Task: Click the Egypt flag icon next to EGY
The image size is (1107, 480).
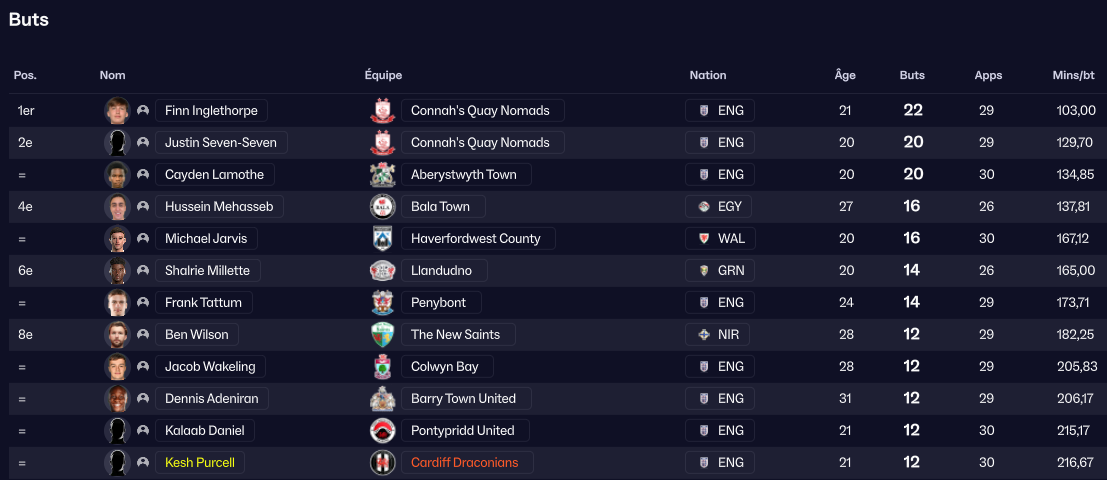Action: [x=704, y=207]
